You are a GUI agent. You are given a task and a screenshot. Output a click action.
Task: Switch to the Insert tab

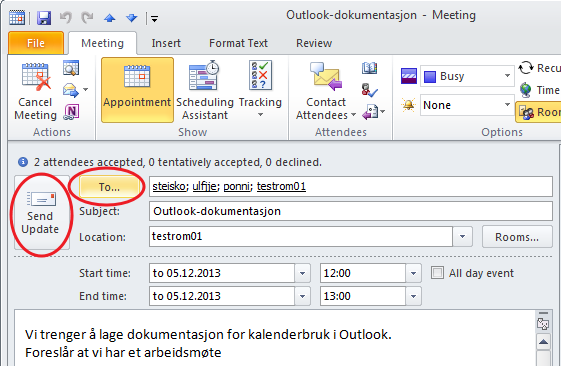tap(166, 43)
